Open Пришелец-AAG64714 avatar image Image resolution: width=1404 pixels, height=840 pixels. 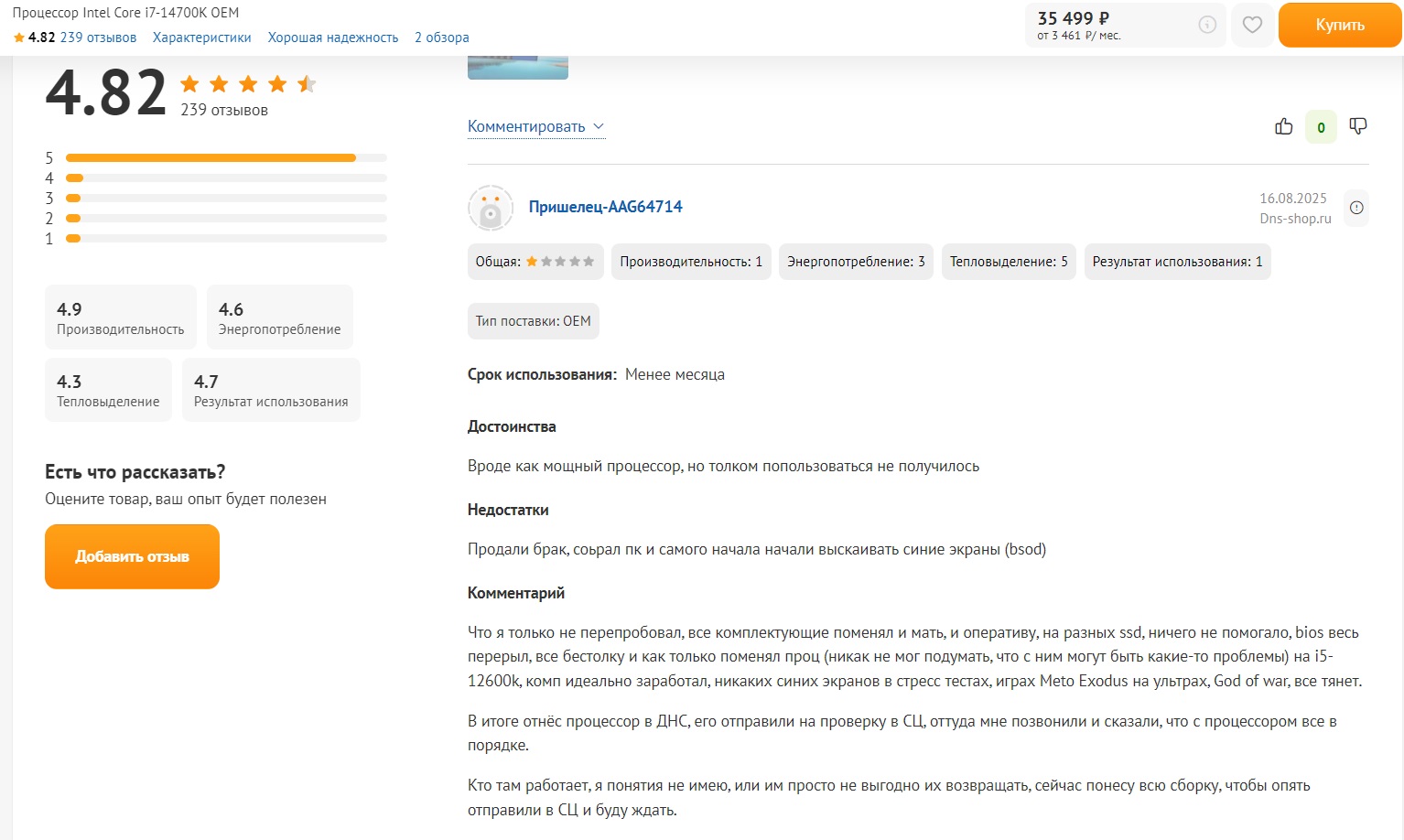tap(491, 208)
